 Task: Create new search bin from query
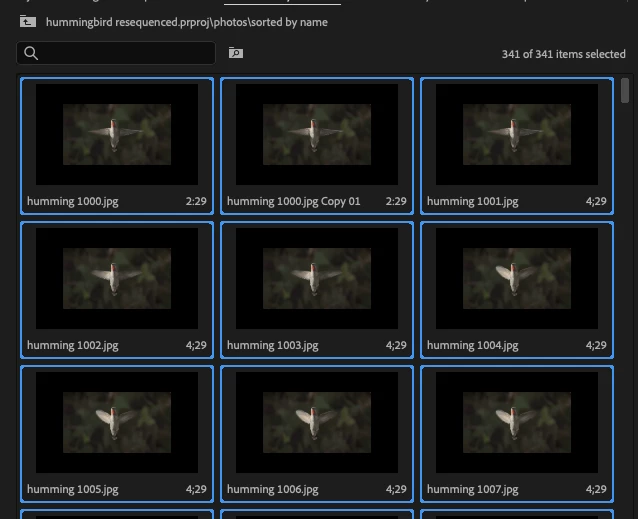236,53
